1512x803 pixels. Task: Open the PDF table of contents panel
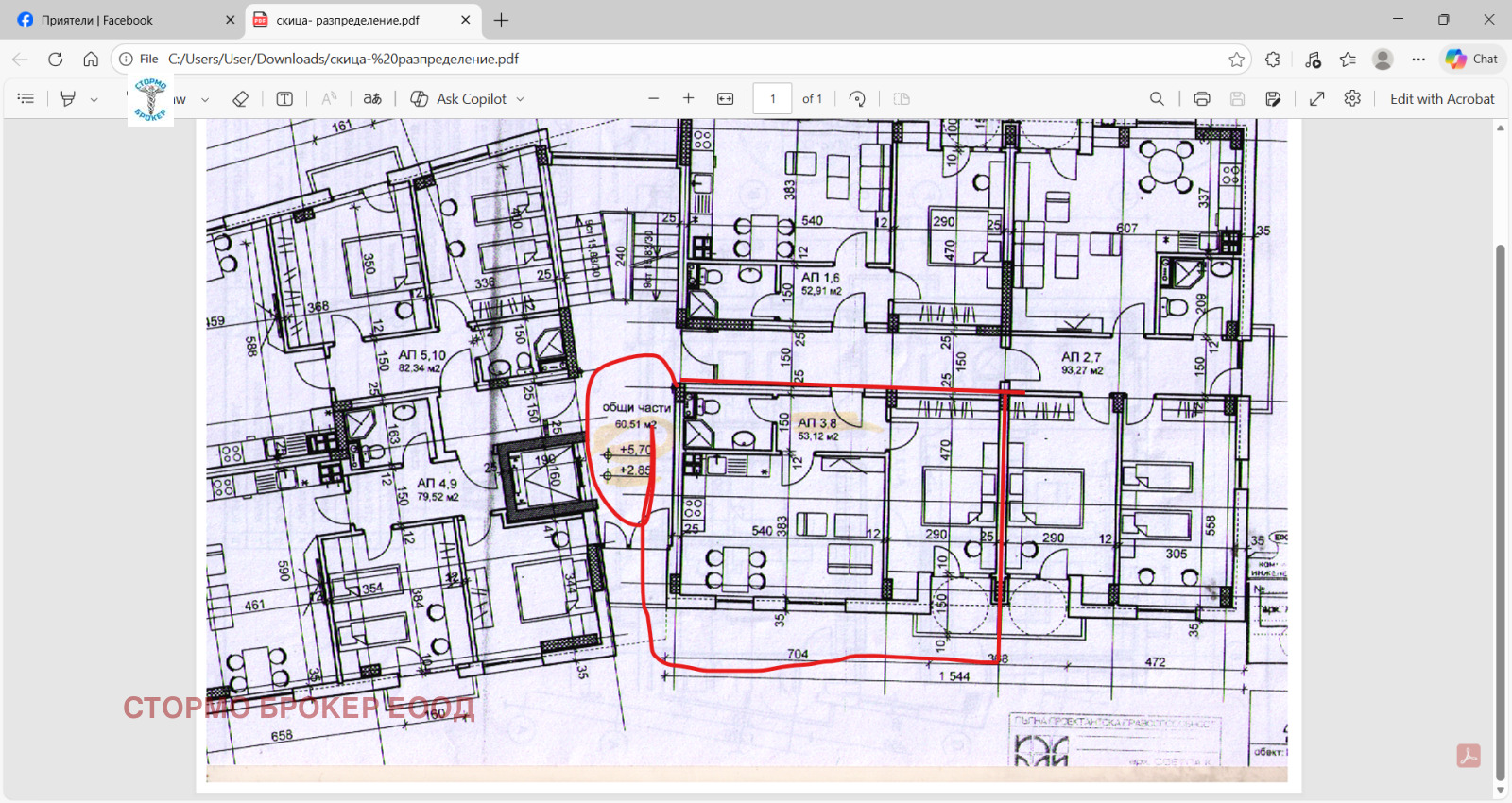pos(26,98)
